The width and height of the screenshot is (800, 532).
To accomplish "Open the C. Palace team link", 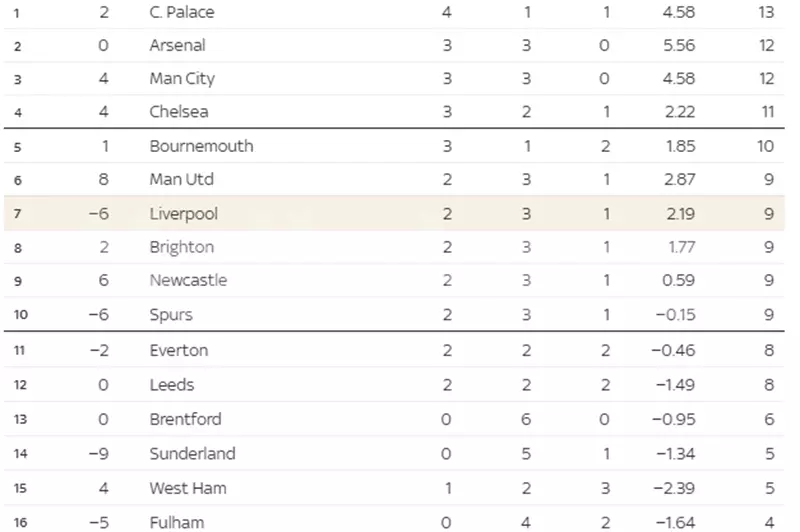I will pos(181,12).
